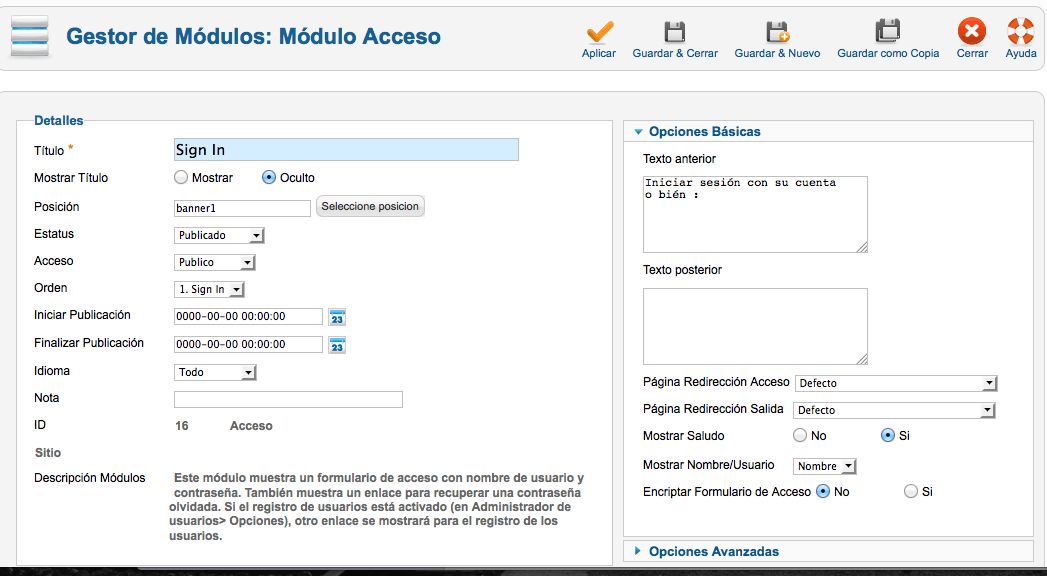Open calendar for Iniciar Publicación
This screenshot has height=576, width=1047.
tap(337, 317)
